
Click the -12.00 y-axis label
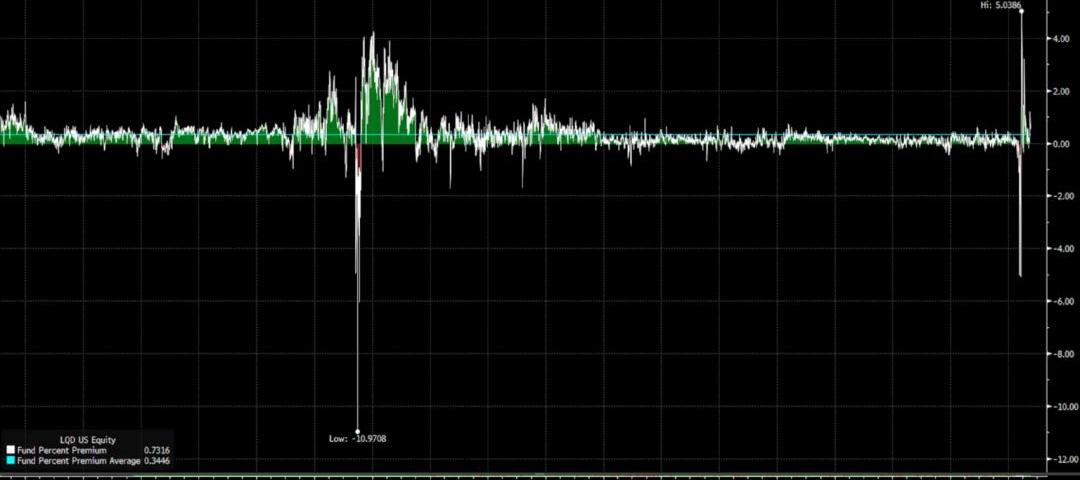(x=1057, y=459)
